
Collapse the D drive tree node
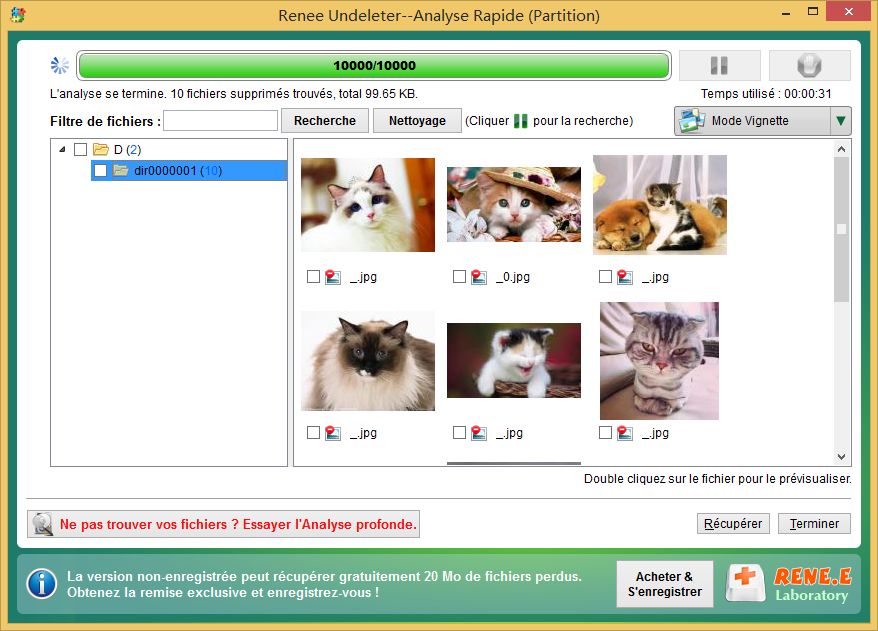tap(63, 150)
